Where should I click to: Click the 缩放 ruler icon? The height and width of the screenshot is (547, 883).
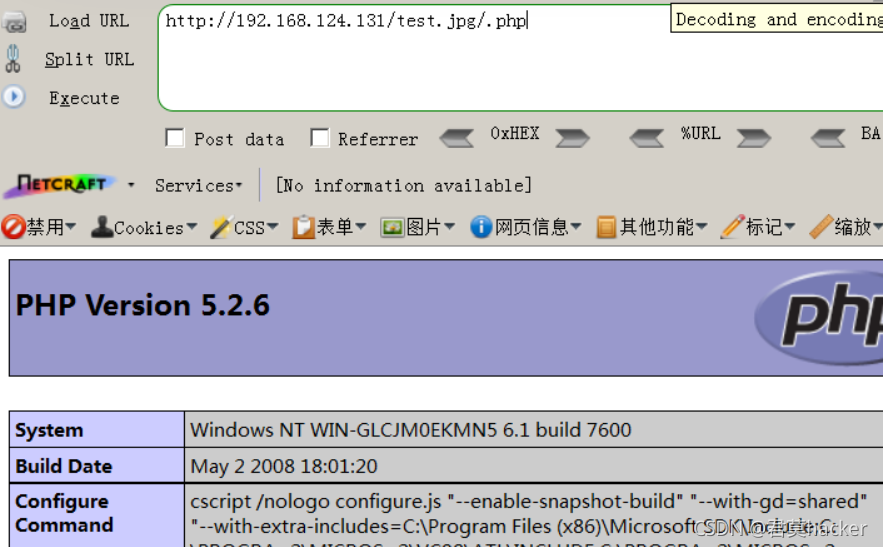821,227
